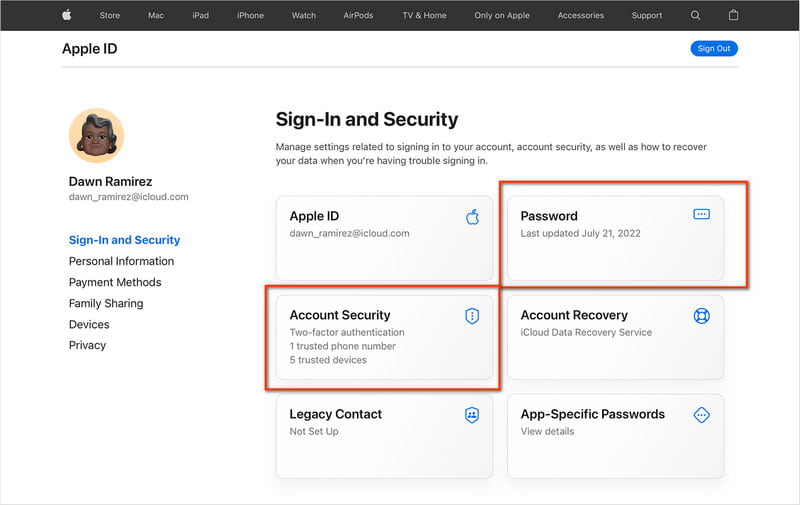Open the Store menu
Viewport: 800px width, 505px height.
tap(110, 15)
